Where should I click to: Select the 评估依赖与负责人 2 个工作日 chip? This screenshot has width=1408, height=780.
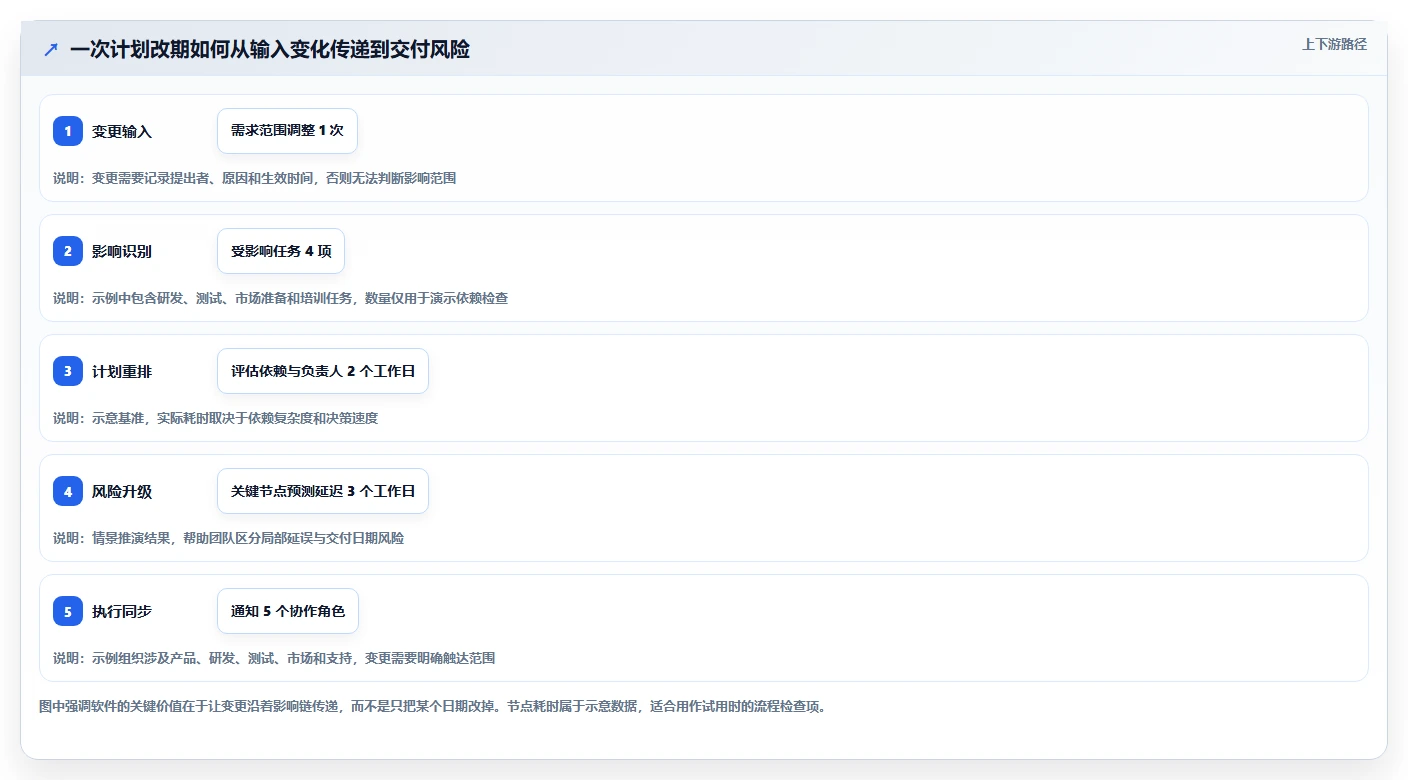[323, 371]
